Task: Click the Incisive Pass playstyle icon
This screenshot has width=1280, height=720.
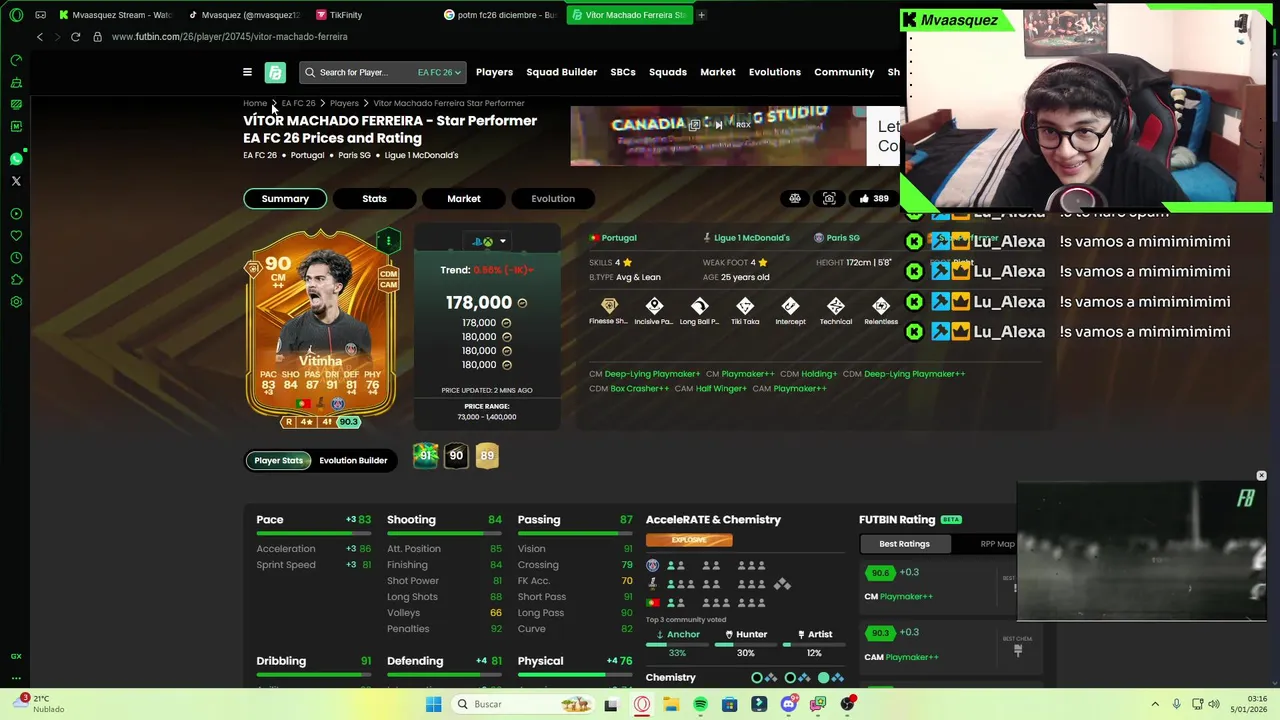Action: point(654,306)
